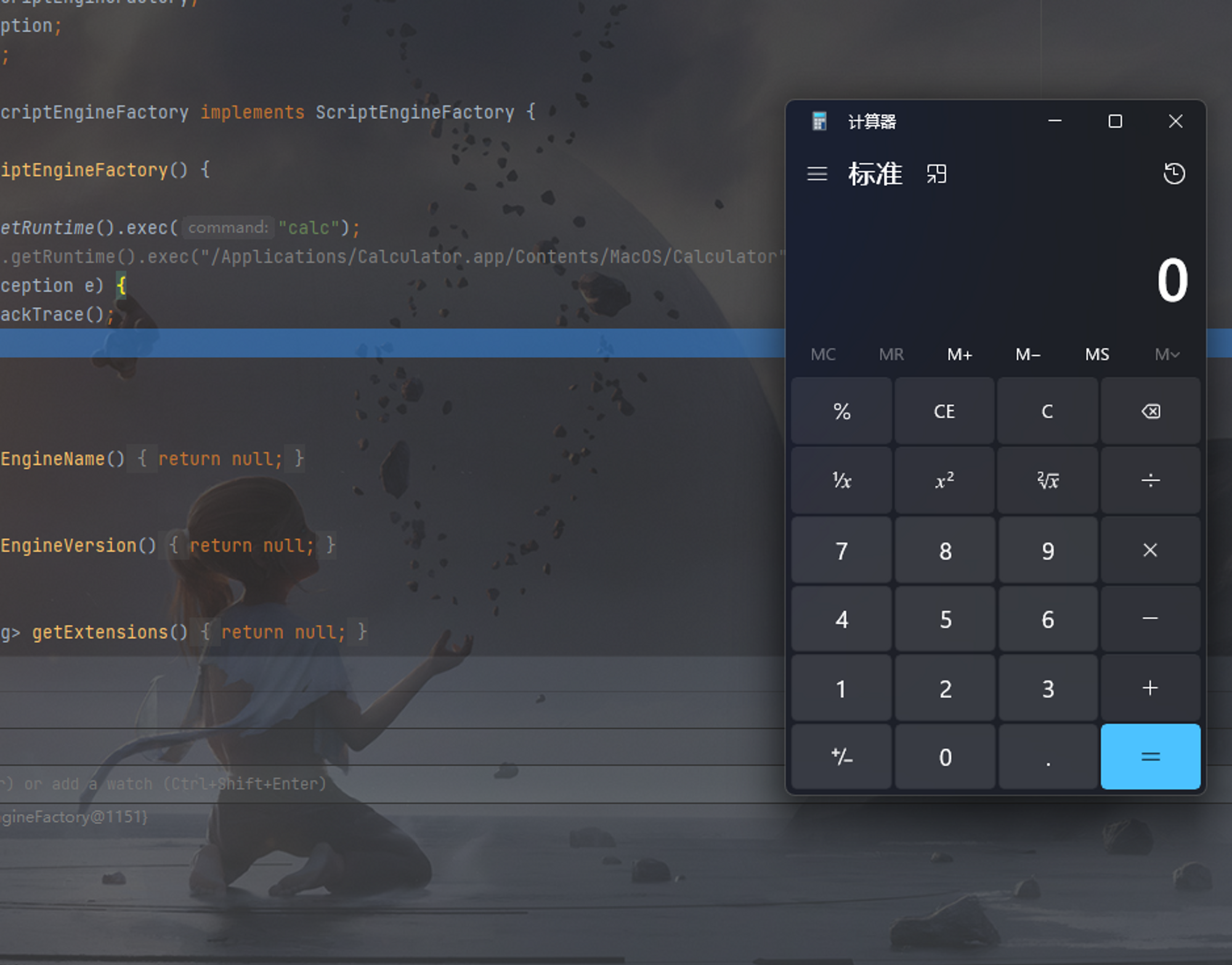Expand the memory list M dropdown
This screenshot has height=965, width=1232.
click(x=1166, y=354)
